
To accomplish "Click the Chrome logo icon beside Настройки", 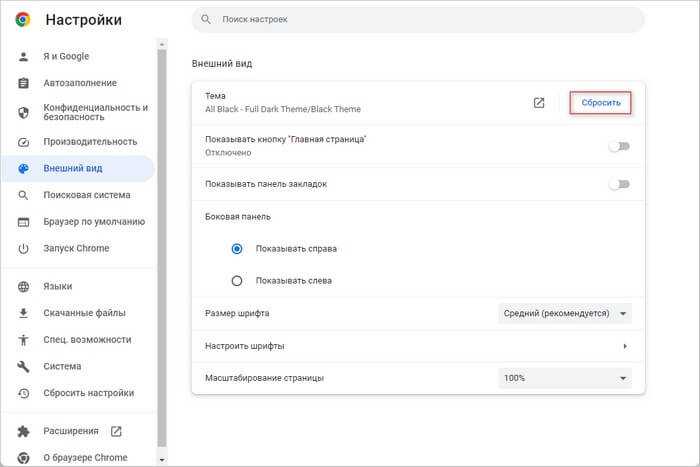I will coord(23,19).
